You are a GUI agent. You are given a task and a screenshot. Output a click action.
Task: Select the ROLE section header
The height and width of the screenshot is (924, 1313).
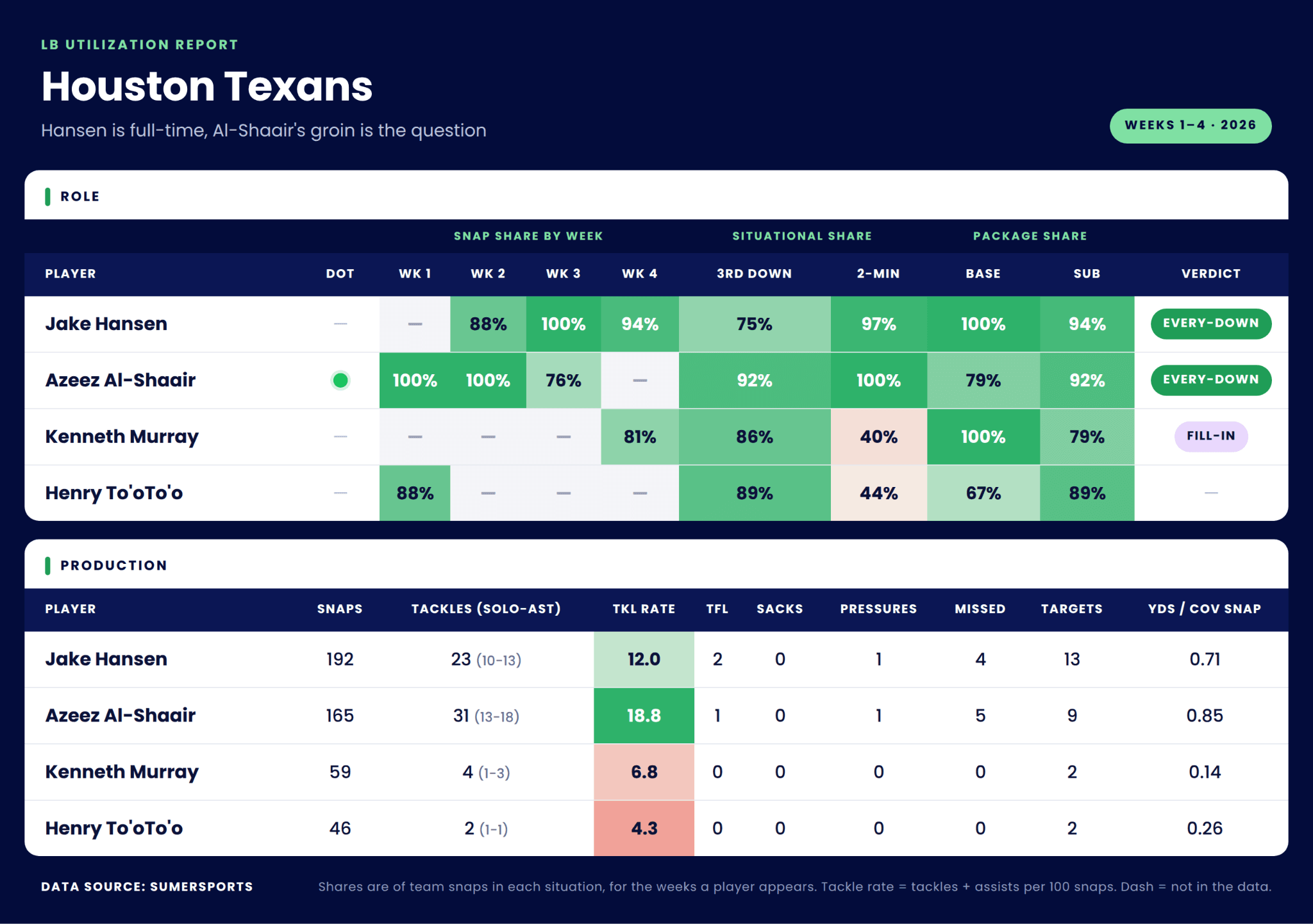(79, 196)
